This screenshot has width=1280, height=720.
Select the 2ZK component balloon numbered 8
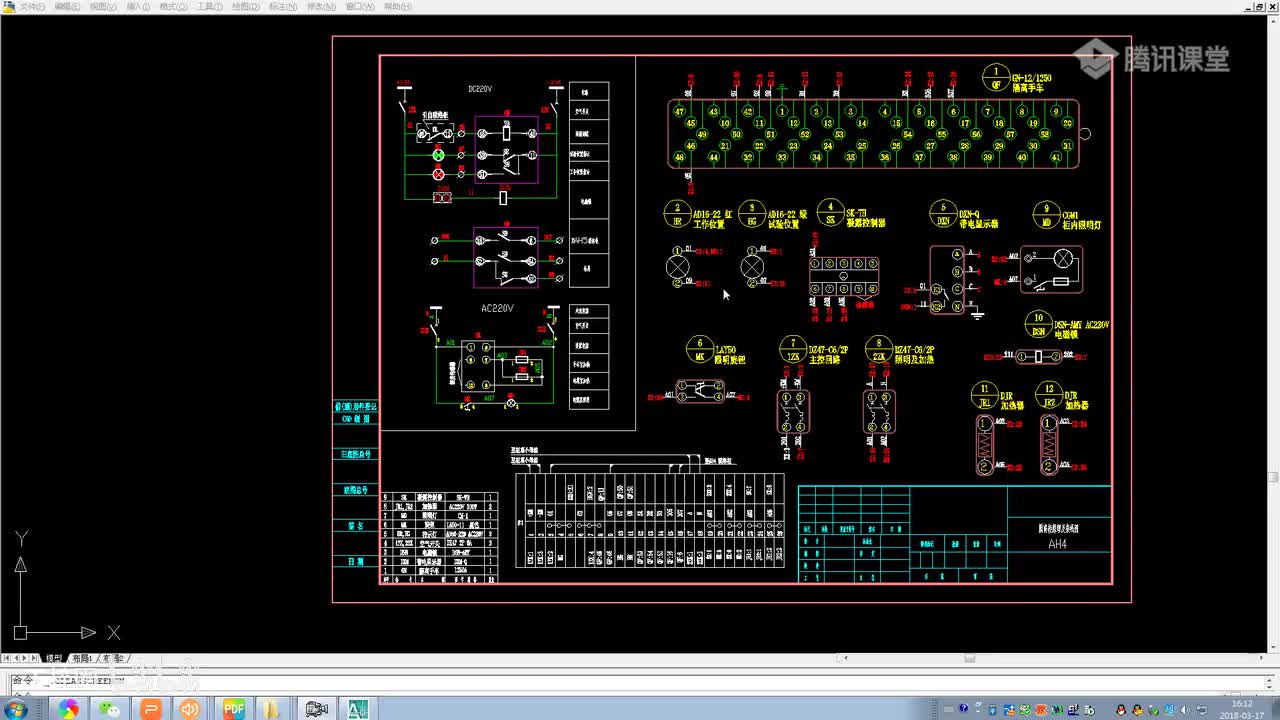879,349
